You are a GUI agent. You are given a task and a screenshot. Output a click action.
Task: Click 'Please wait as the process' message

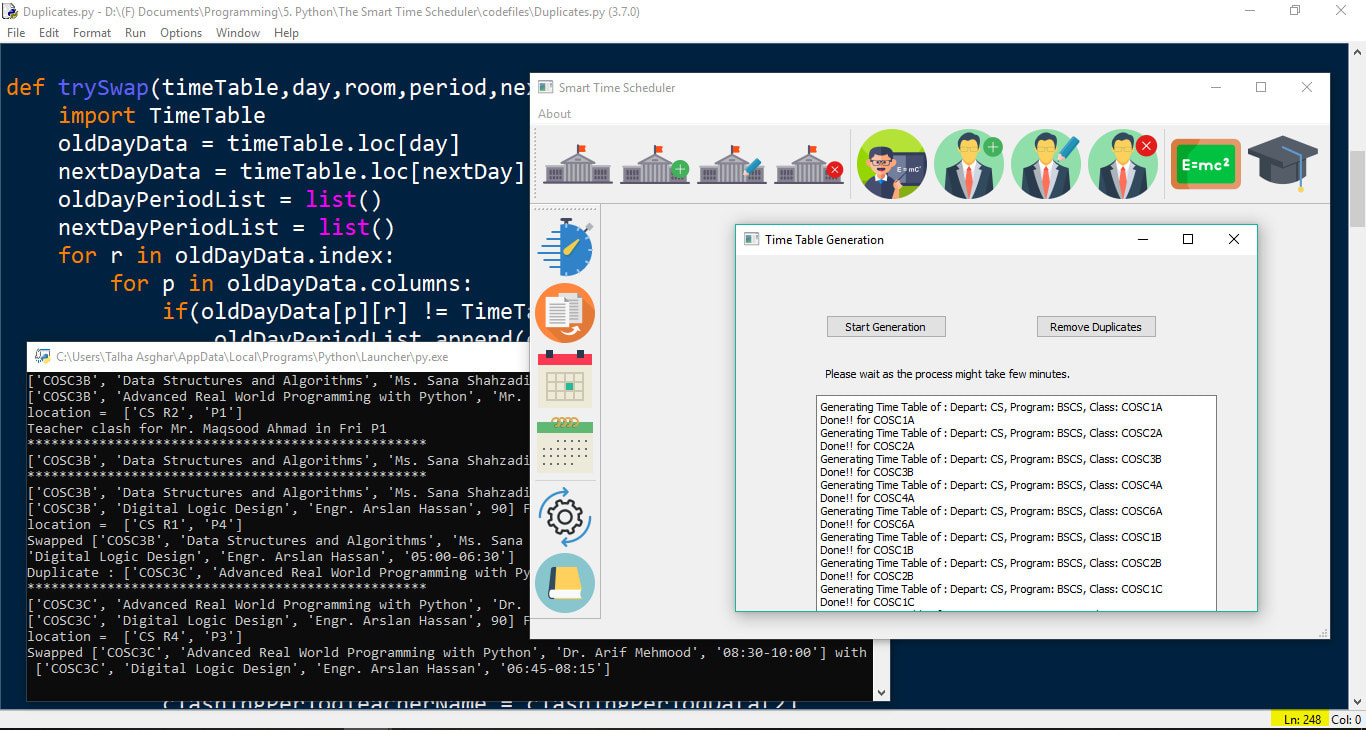click(947, 374)
